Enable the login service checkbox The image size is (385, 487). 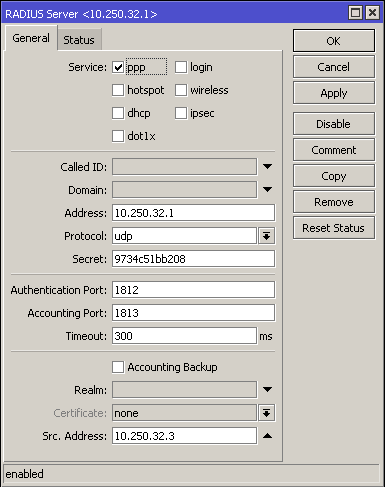[181, 67]
